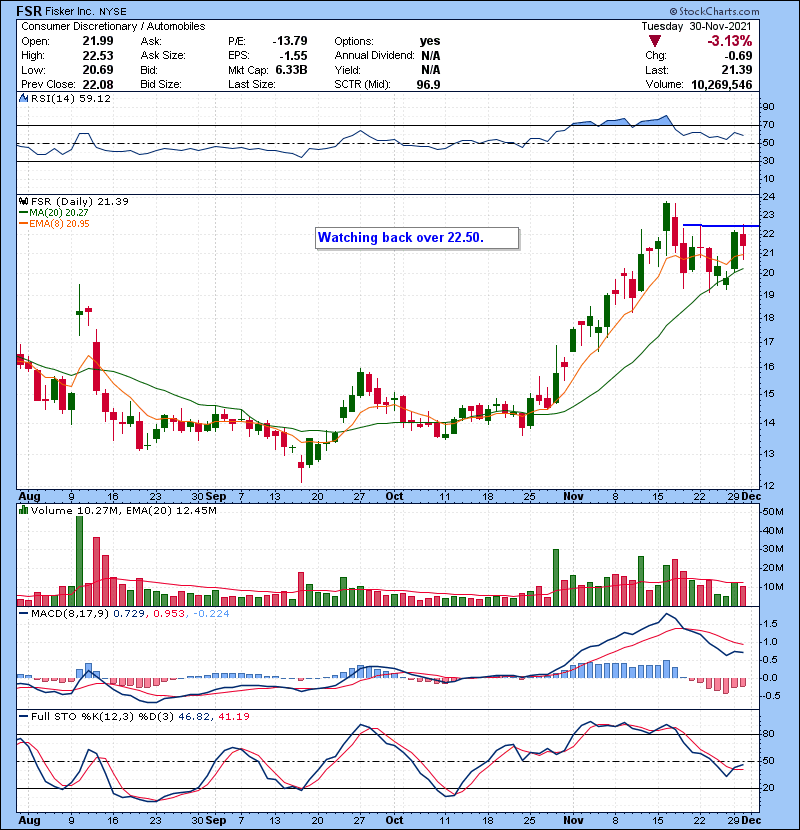The image size is (800, 830).
Task: Open the StockCharts.com watermark link
Action: pyautogui.click(x=714, y=11)
